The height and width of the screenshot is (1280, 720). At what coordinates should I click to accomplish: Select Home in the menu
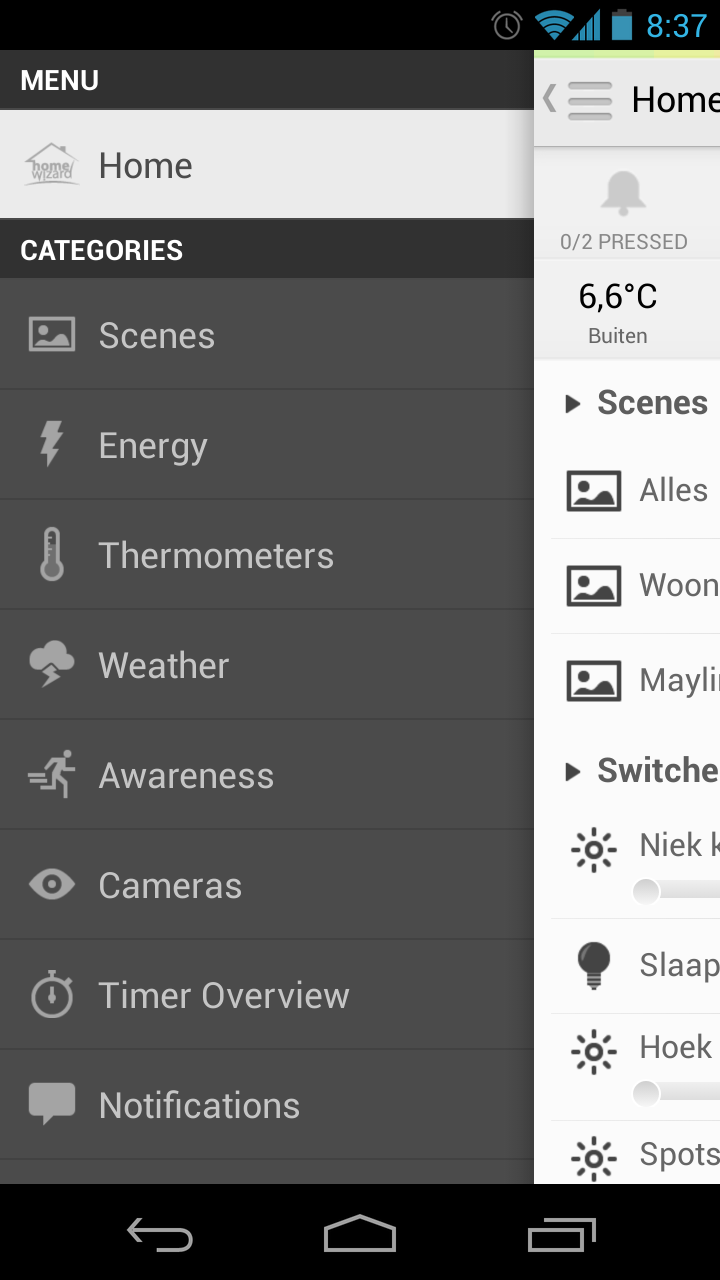(145, 165)
